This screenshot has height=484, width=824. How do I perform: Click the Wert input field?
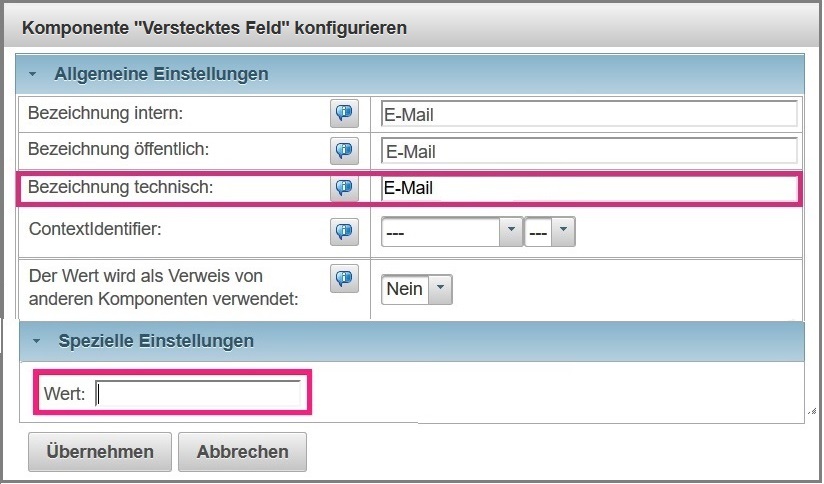tap(198, 394)
